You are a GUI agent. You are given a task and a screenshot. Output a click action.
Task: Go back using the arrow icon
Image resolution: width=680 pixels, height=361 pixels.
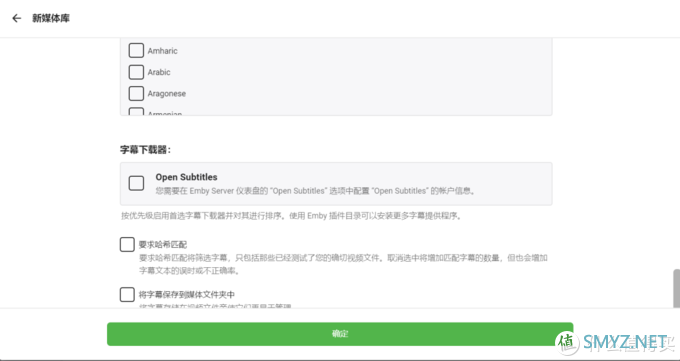coord(16,18)
